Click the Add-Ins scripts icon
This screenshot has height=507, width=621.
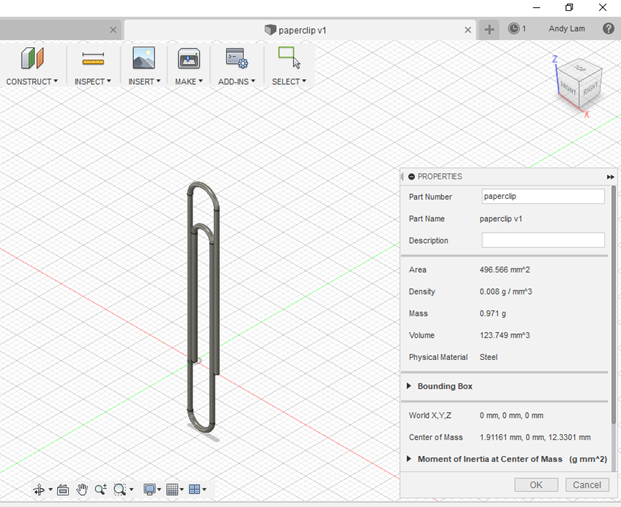coord(236,58)
